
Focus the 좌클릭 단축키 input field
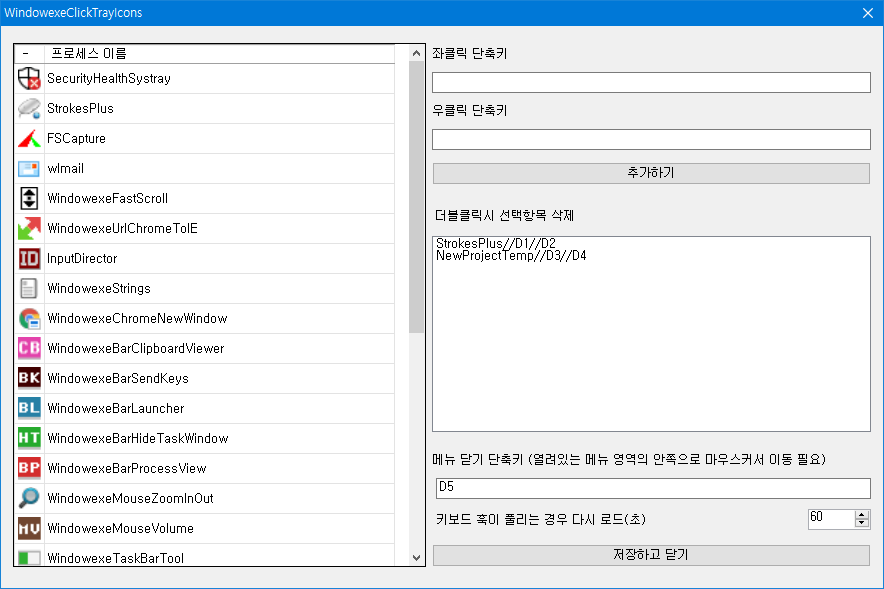tap(651, 82)
